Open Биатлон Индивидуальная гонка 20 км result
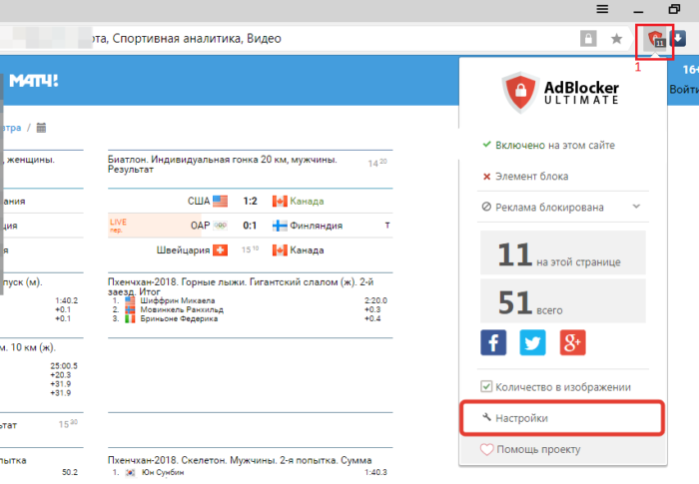 (222, 164)
